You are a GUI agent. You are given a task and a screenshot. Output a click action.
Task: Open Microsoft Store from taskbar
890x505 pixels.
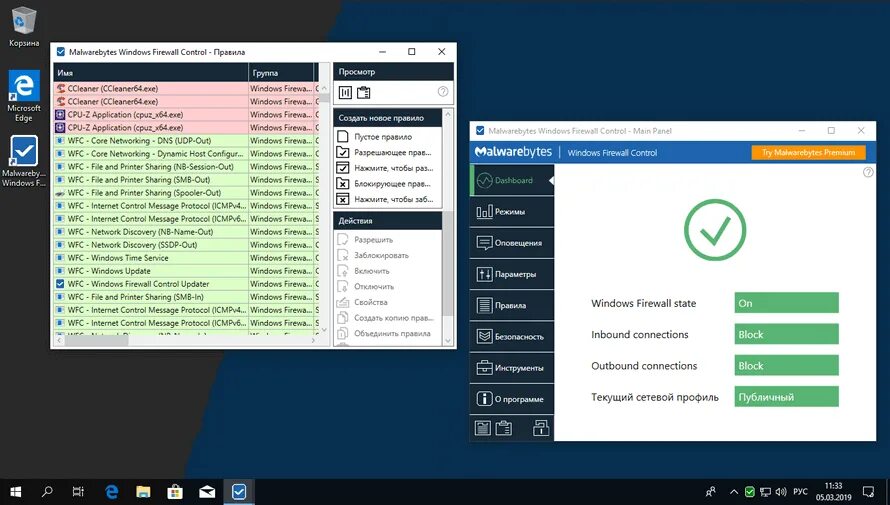175,491
